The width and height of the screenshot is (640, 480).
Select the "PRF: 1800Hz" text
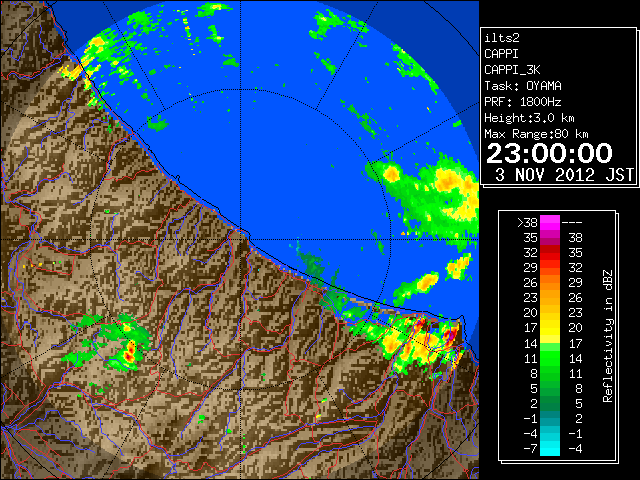click(522, 102)
